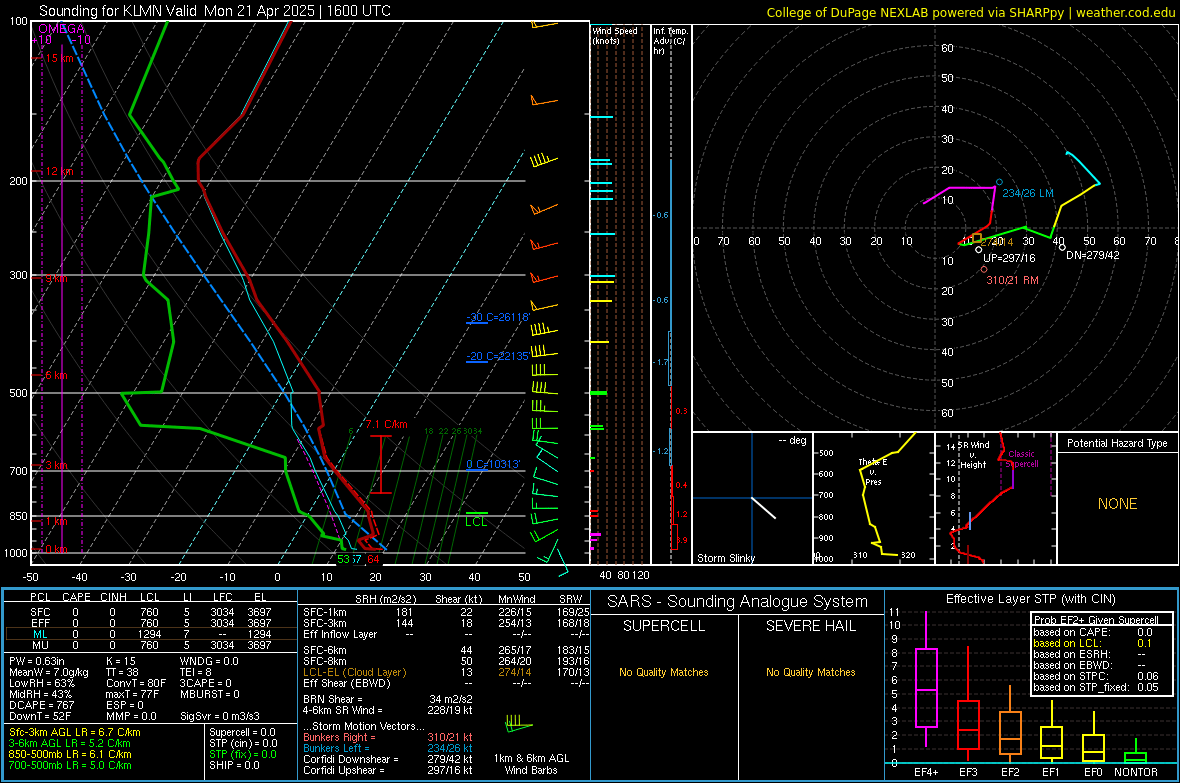Click the SHIP = 0.0 value
The image size is (1180, 783).
coord(234,765)
